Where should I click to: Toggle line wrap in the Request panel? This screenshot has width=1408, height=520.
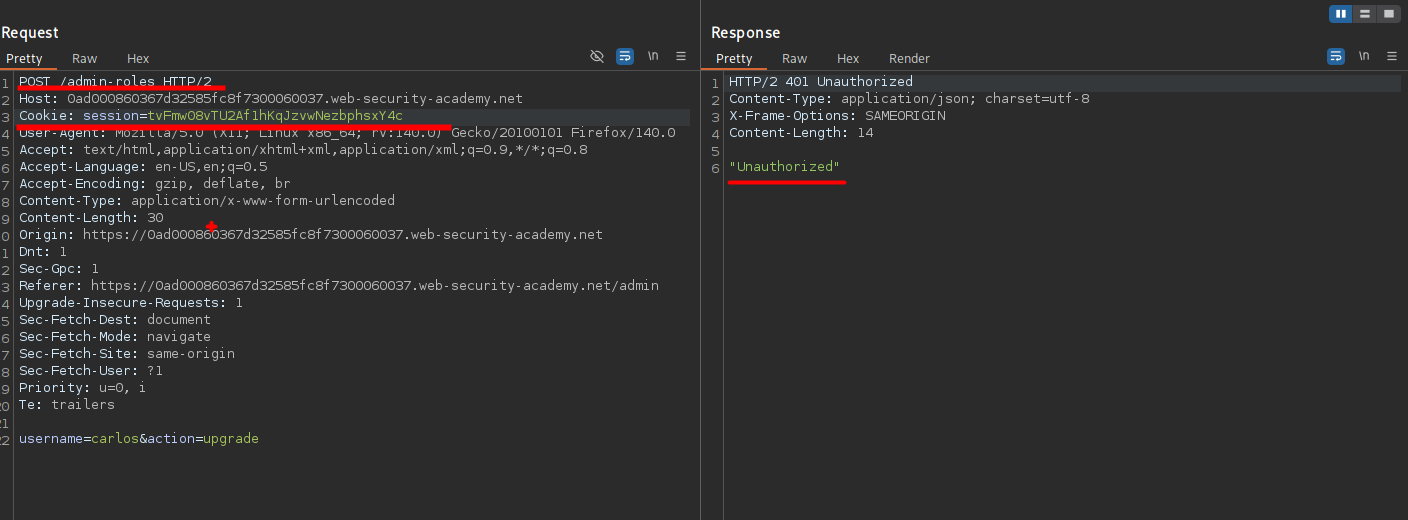[x=625, y=56]
